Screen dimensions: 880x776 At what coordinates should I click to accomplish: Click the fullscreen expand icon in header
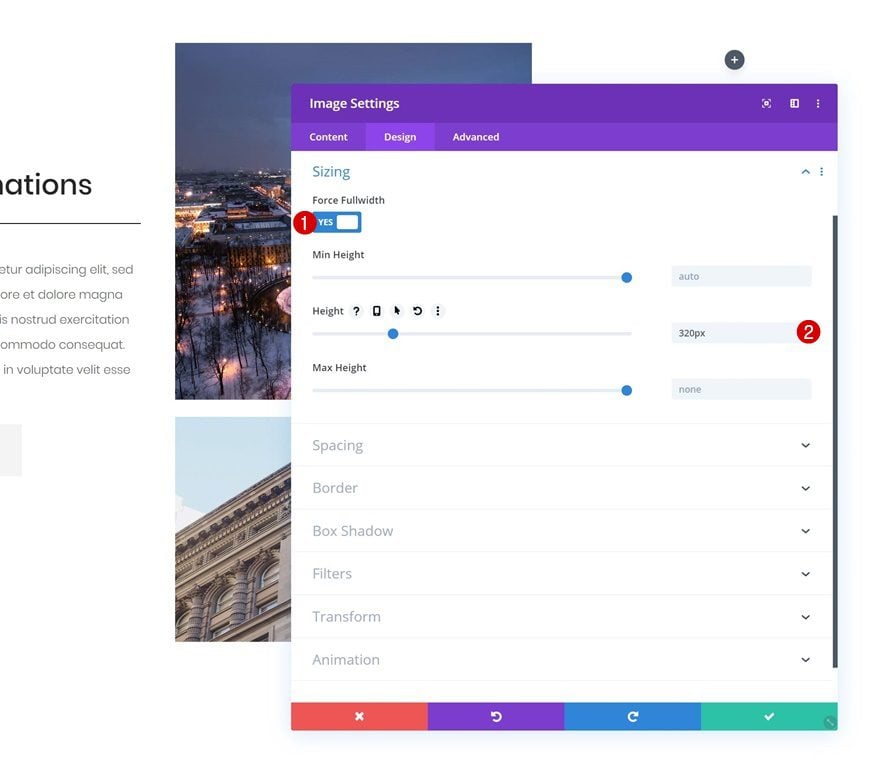tap(766, 103)
